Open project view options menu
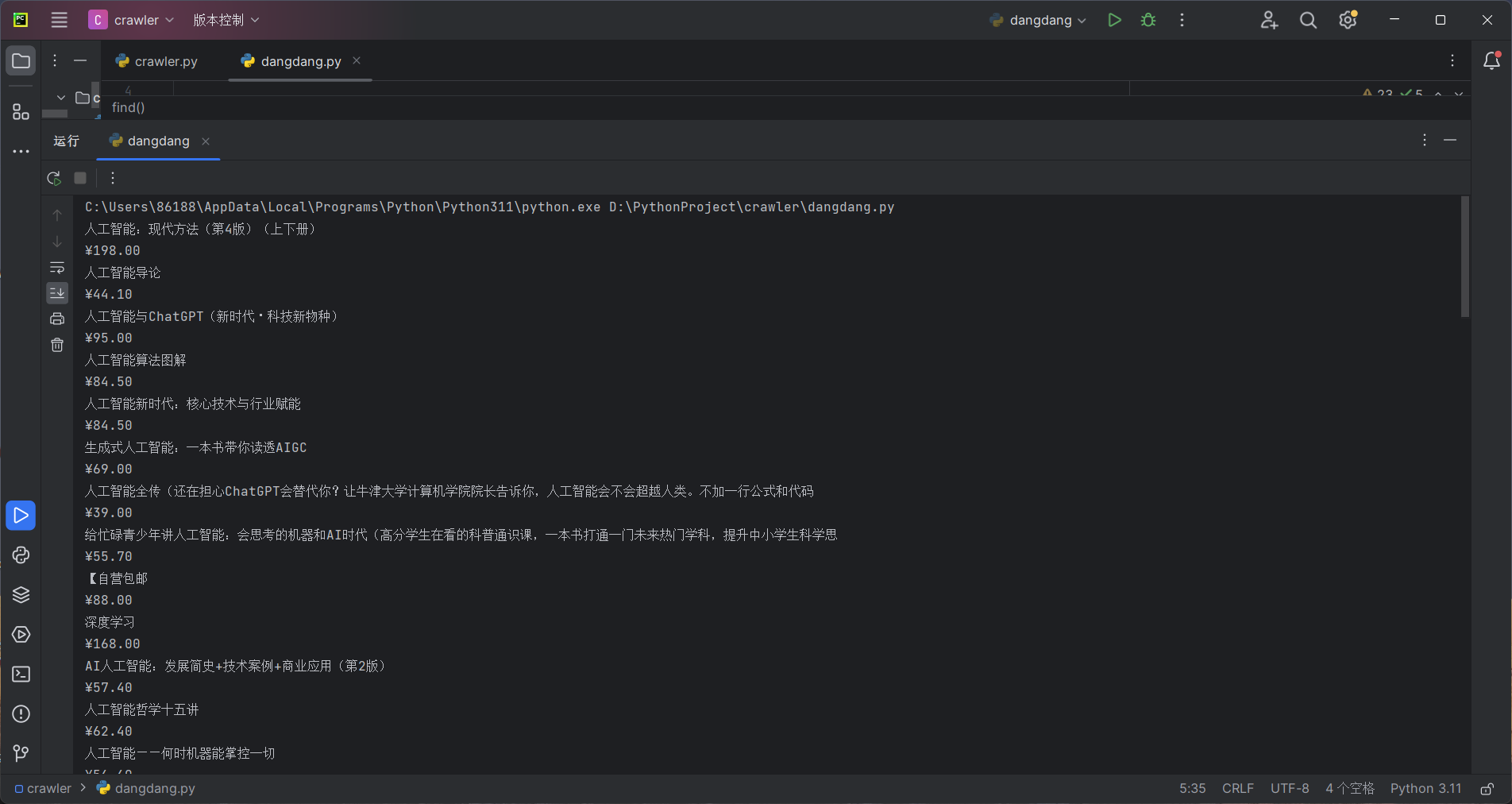This screenshot has width=1512, height=804. click(x=55, y=60)
